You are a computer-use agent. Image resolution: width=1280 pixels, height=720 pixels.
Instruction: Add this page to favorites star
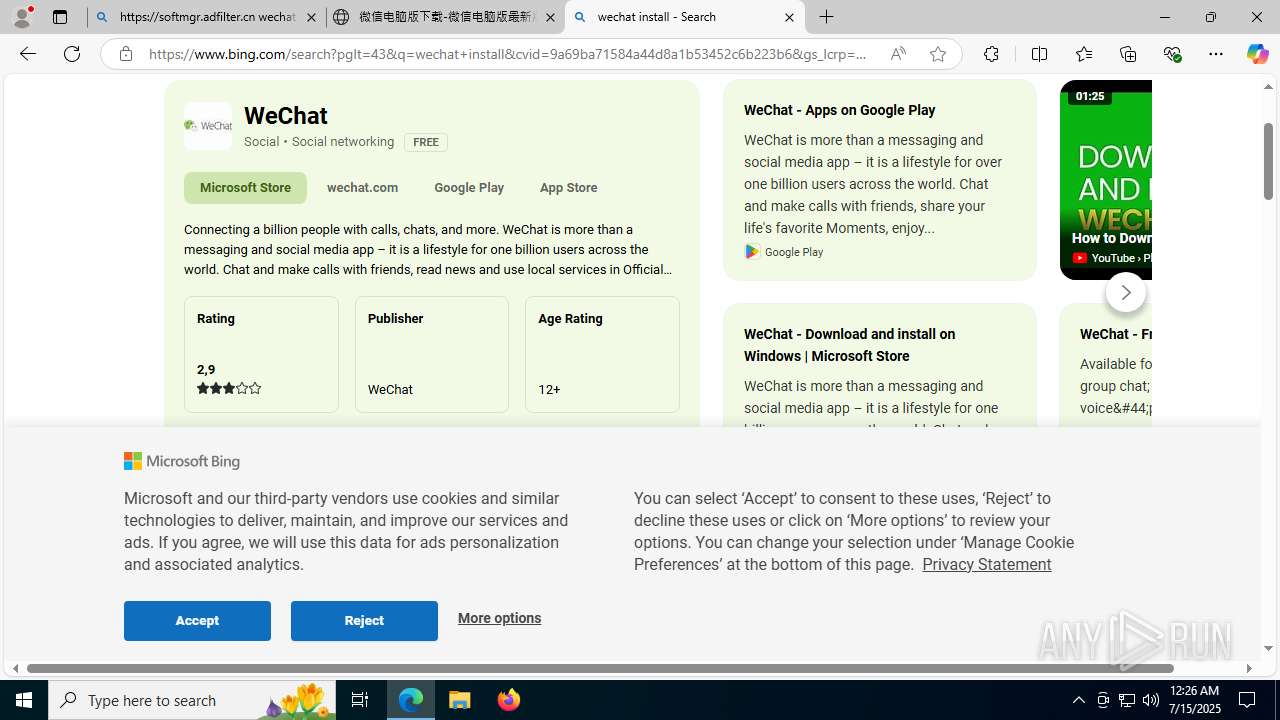coord(938,54)
